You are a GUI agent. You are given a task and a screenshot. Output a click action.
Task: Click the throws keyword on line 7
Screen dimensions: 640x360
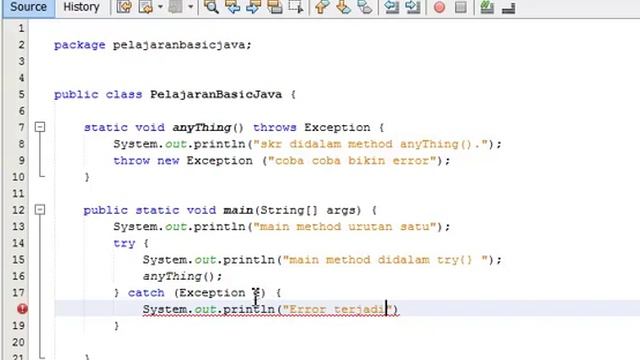click(x=275, y=128)
